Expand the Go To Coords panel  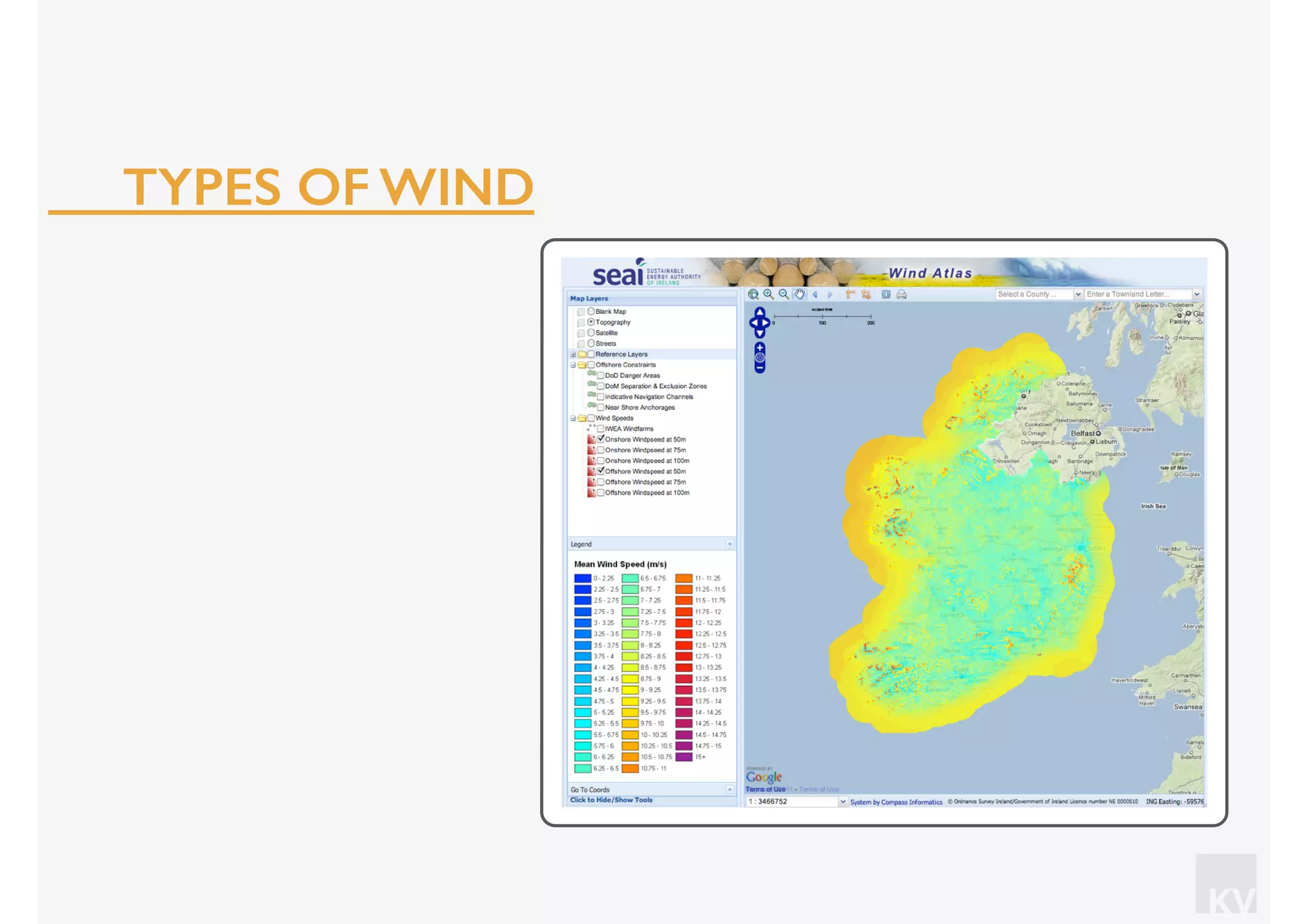(x=729, y=789)
